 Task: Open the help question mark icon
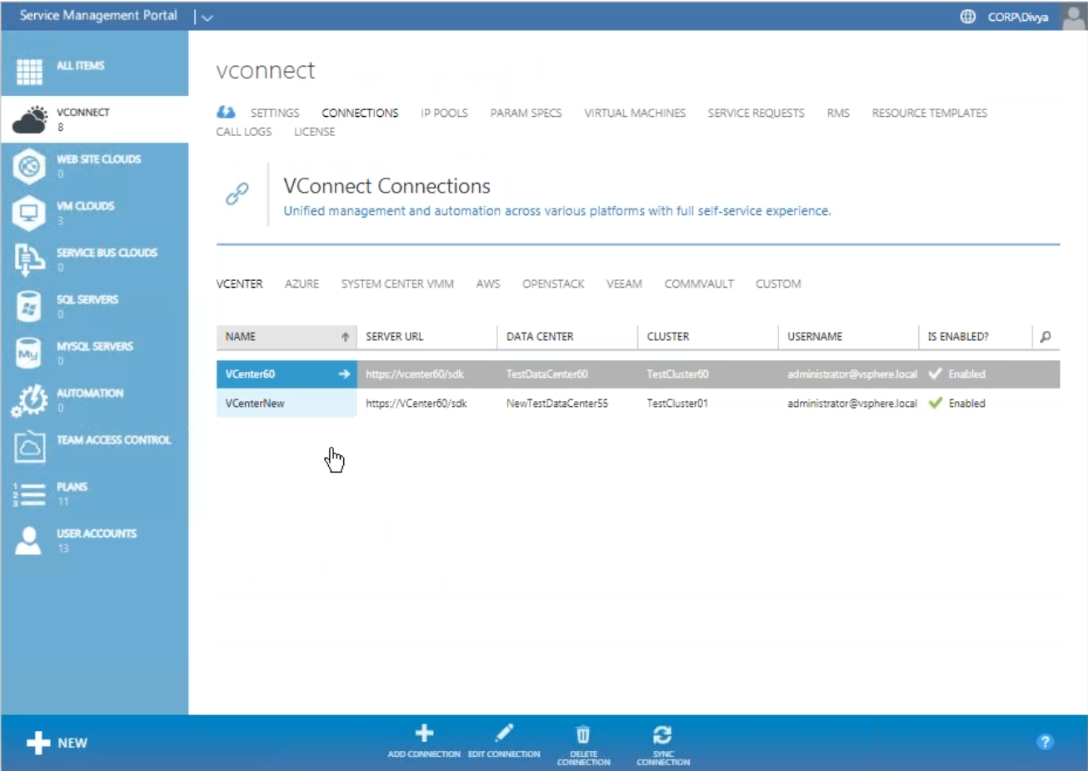pos(1045,742)
